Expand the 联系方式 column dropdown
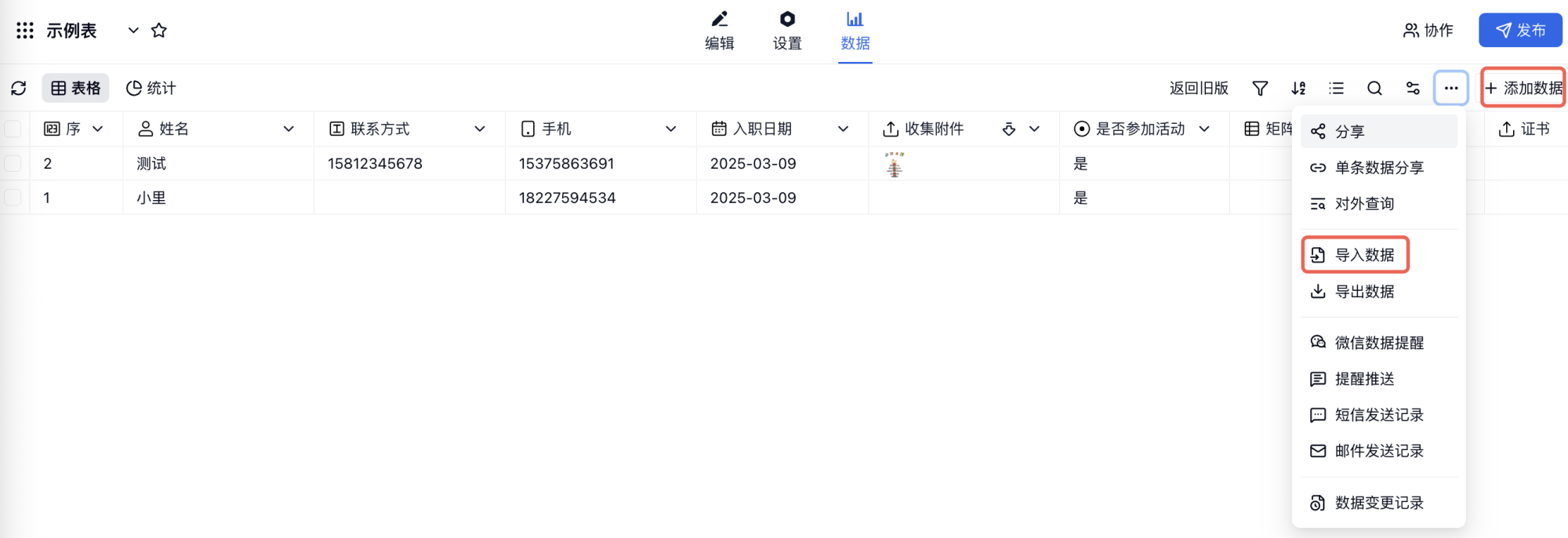1568x538 pixels. tap(480, 129)
